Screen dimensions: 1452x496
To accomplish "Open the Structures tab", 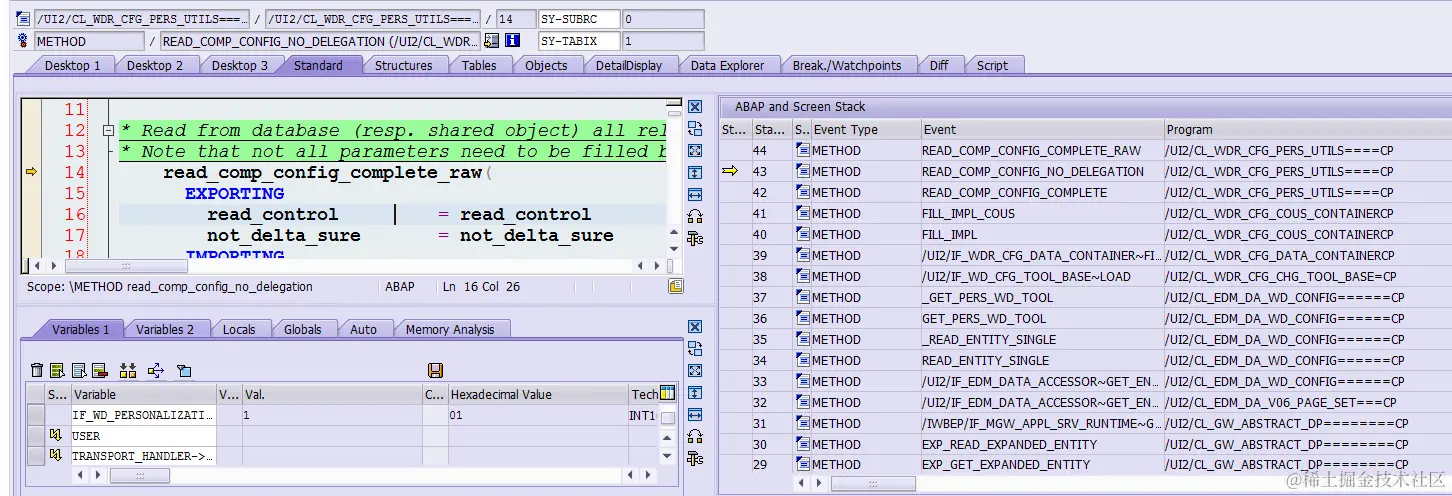I will 404,65.
